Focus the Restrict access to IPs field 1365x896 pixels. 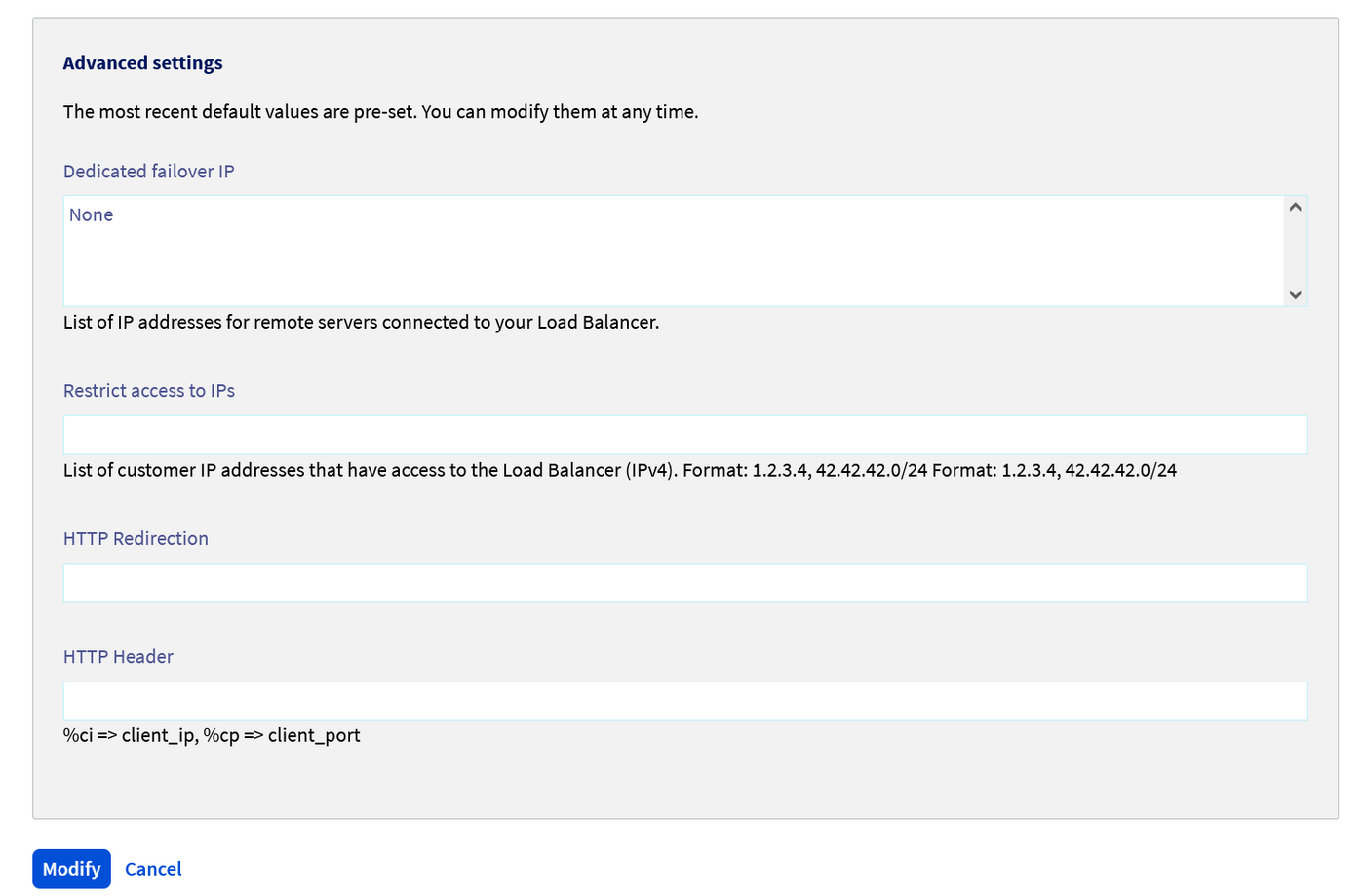click(684, 435)
